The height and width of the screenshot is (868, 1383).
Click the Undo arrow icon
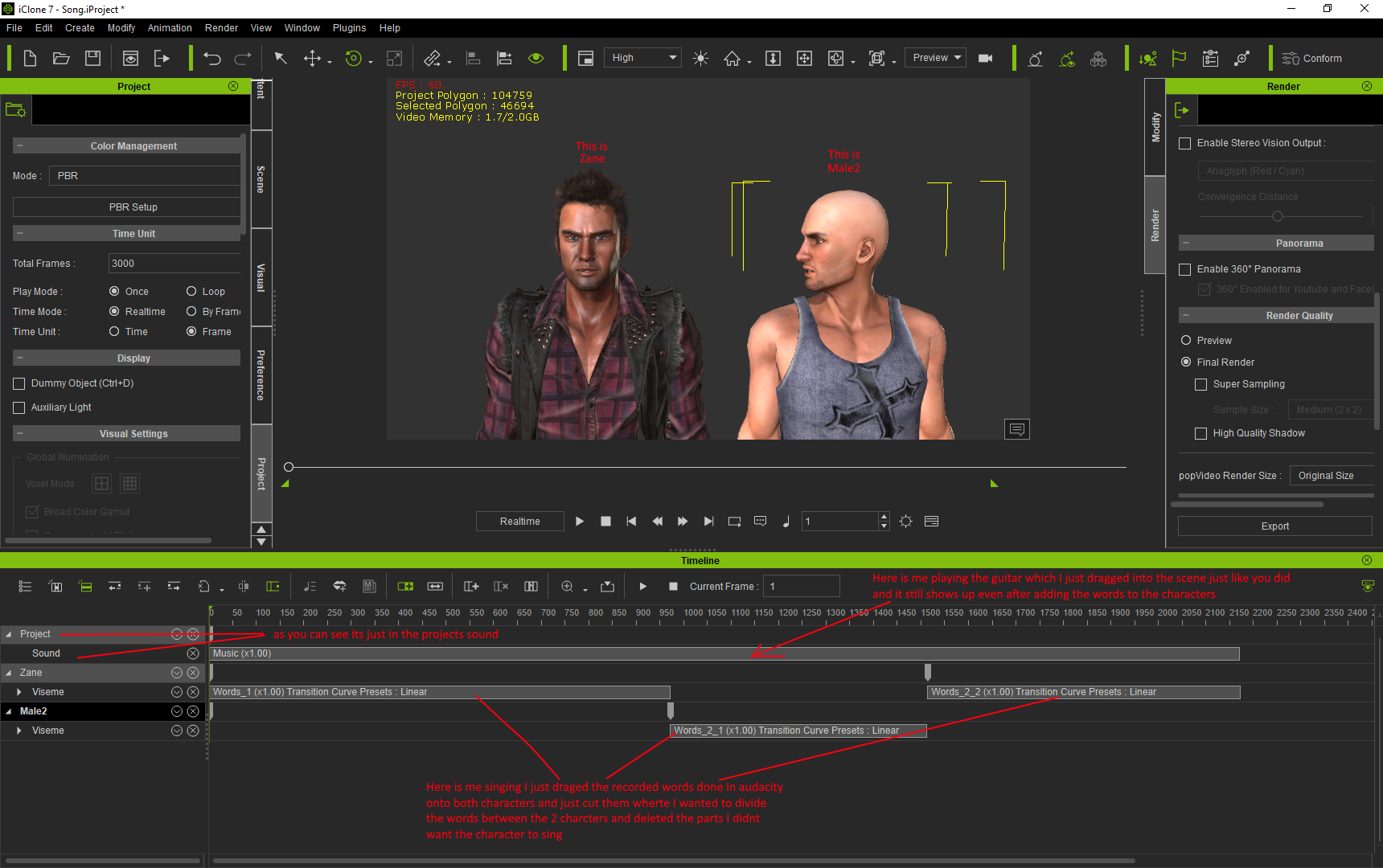click(x=212, y=58)
